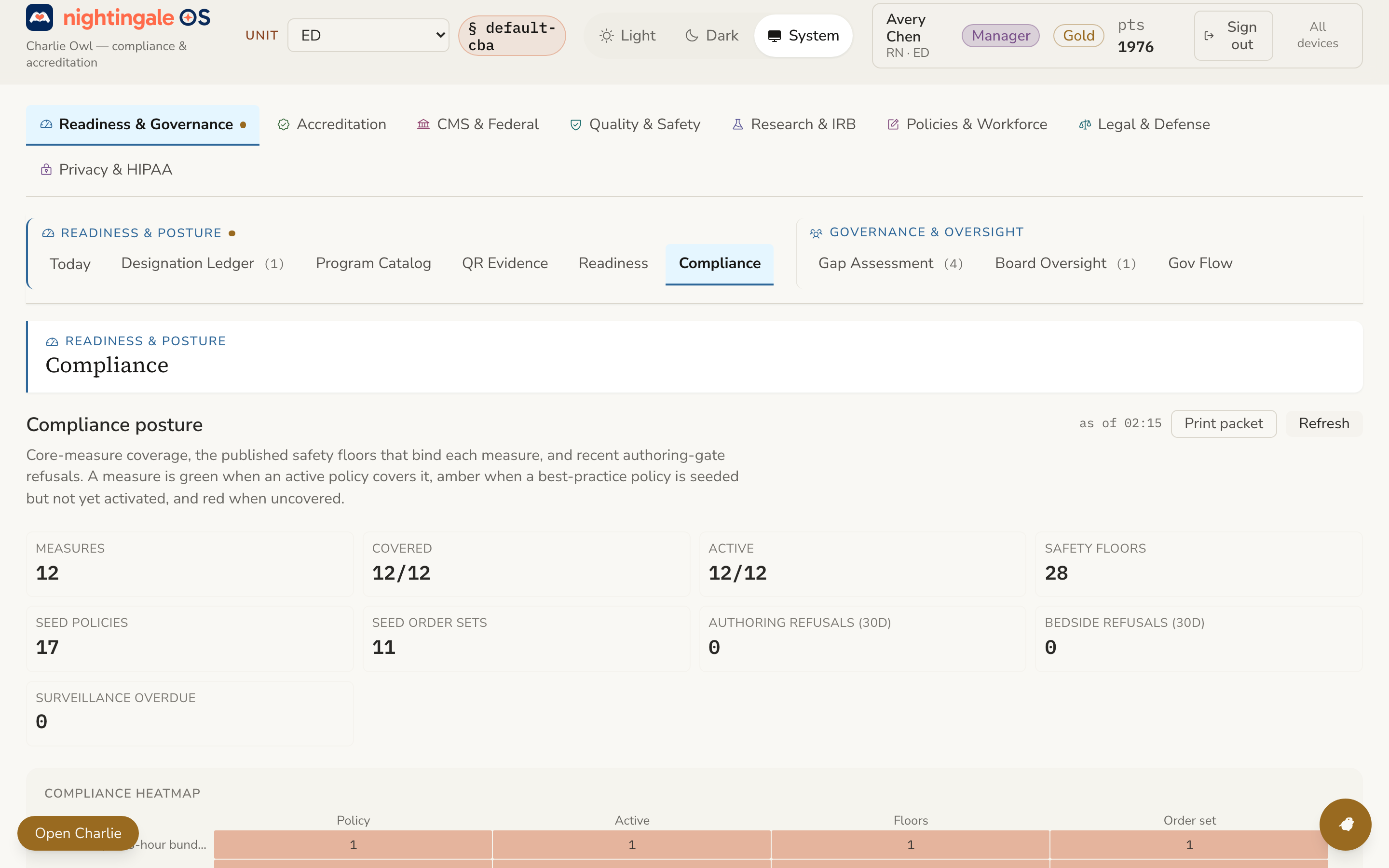Open the Program Catalog sub-tab
Screen dimensions: 1389x868
[373, 263]
